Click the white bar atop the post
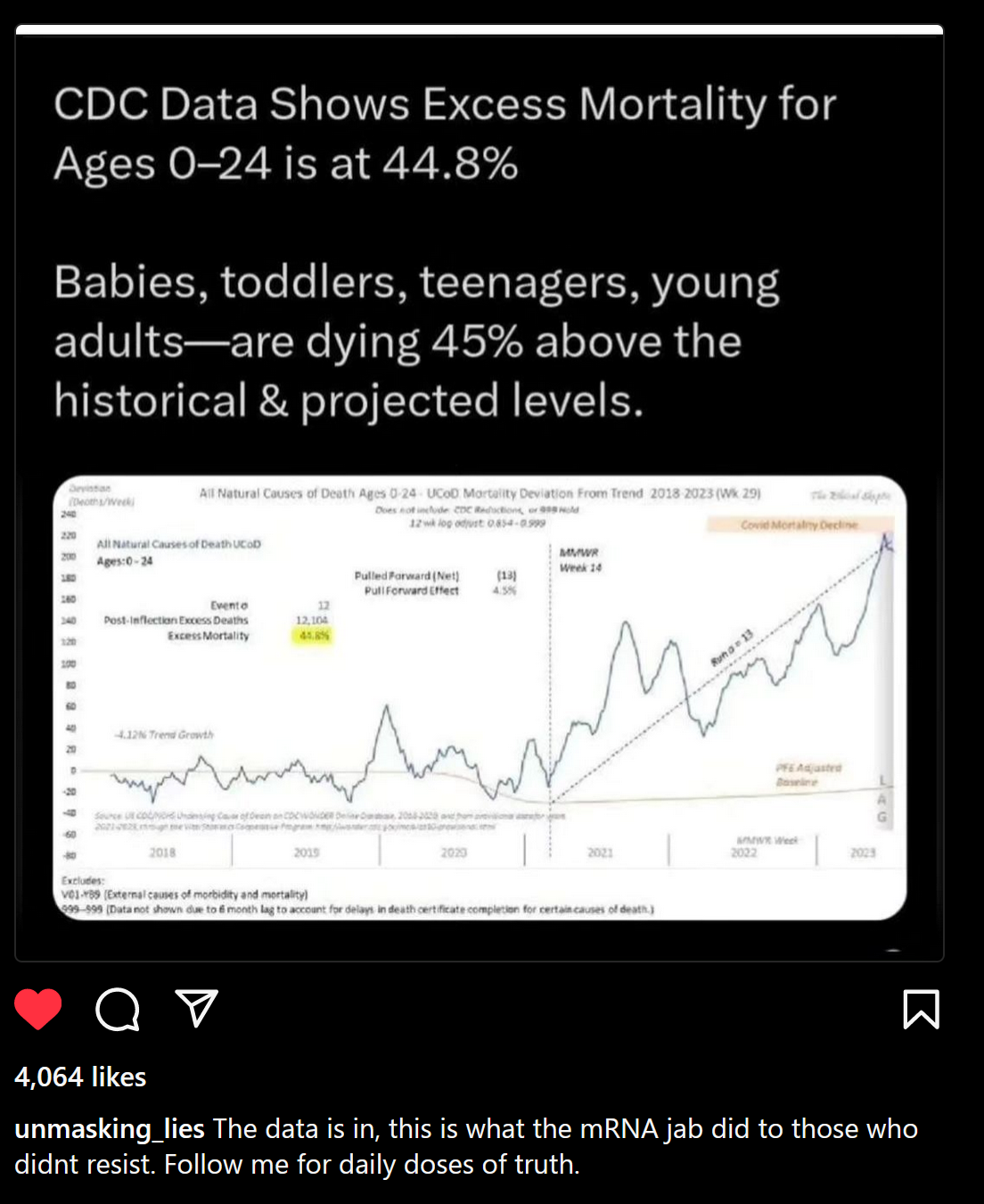The image size is (984, 1204). (480, 30)
